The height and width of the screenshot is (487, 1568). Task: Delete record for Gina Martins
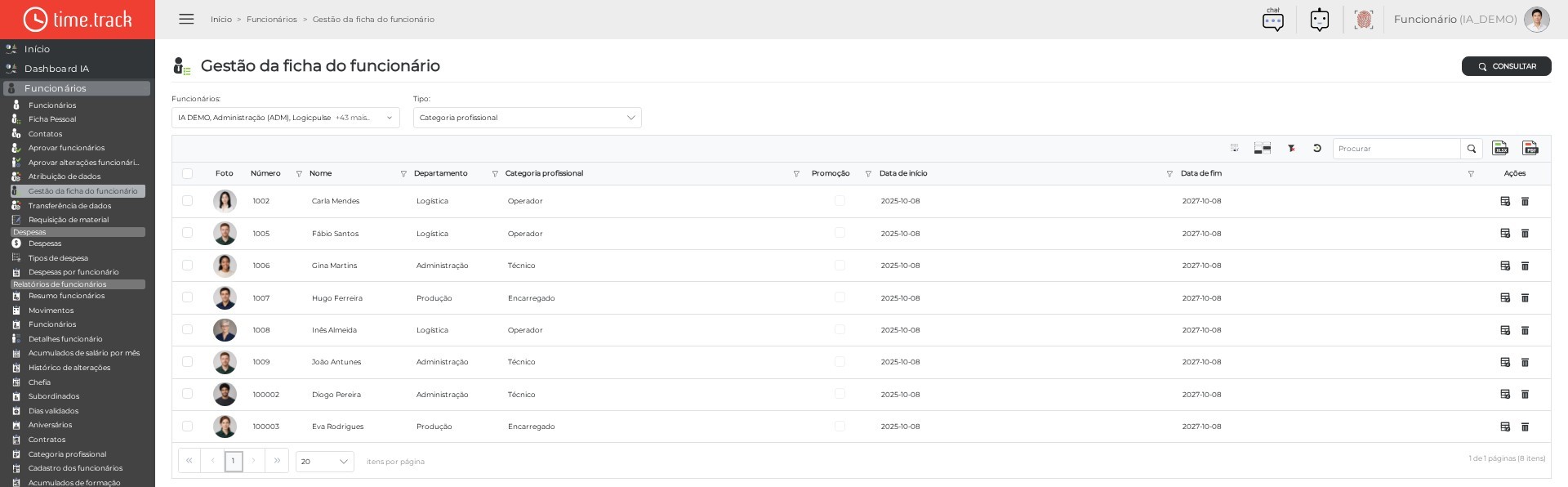1525,266
